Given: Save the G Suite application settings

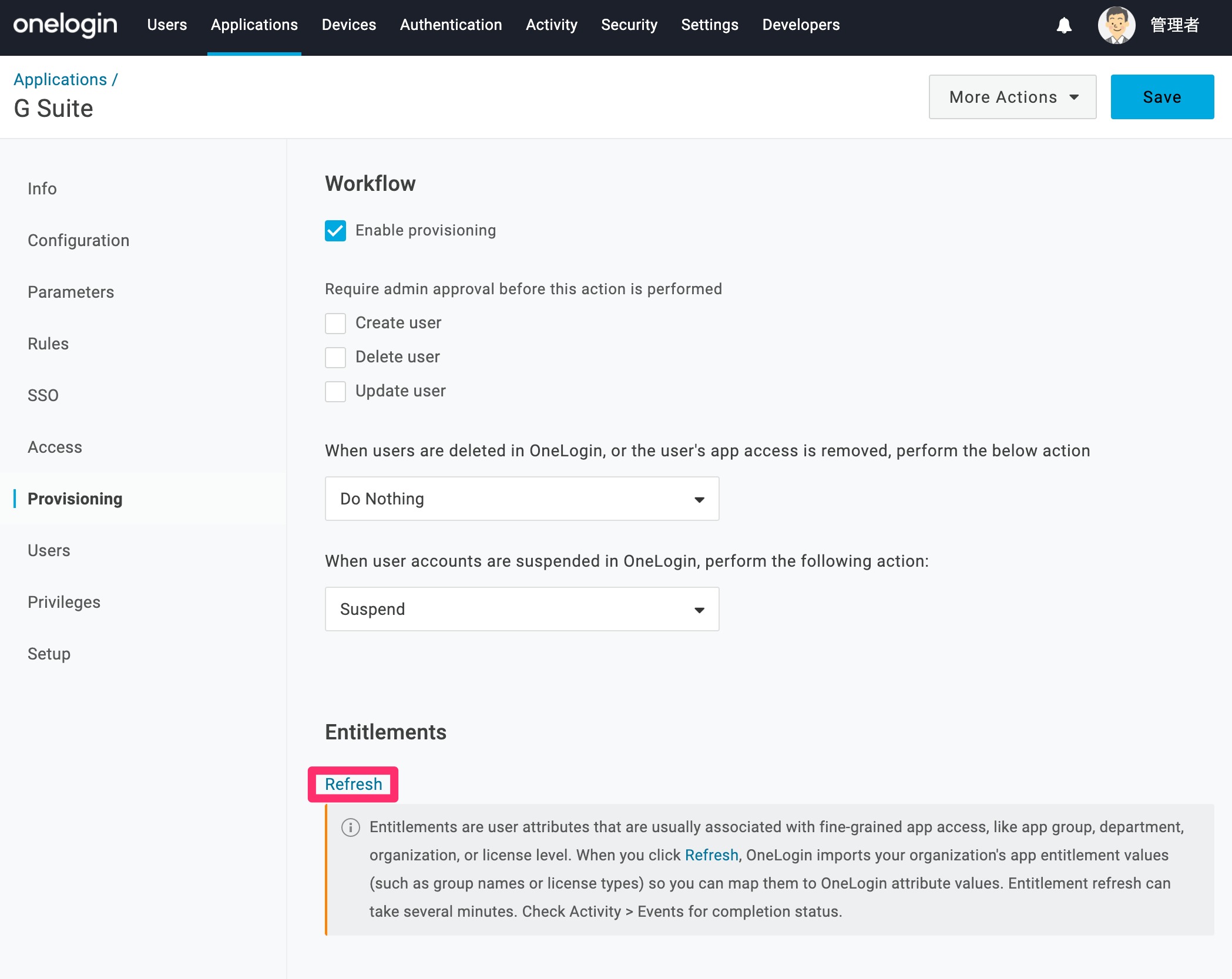Looking at the screenshot, I should pyautogui.click(x=1162, y=97).
